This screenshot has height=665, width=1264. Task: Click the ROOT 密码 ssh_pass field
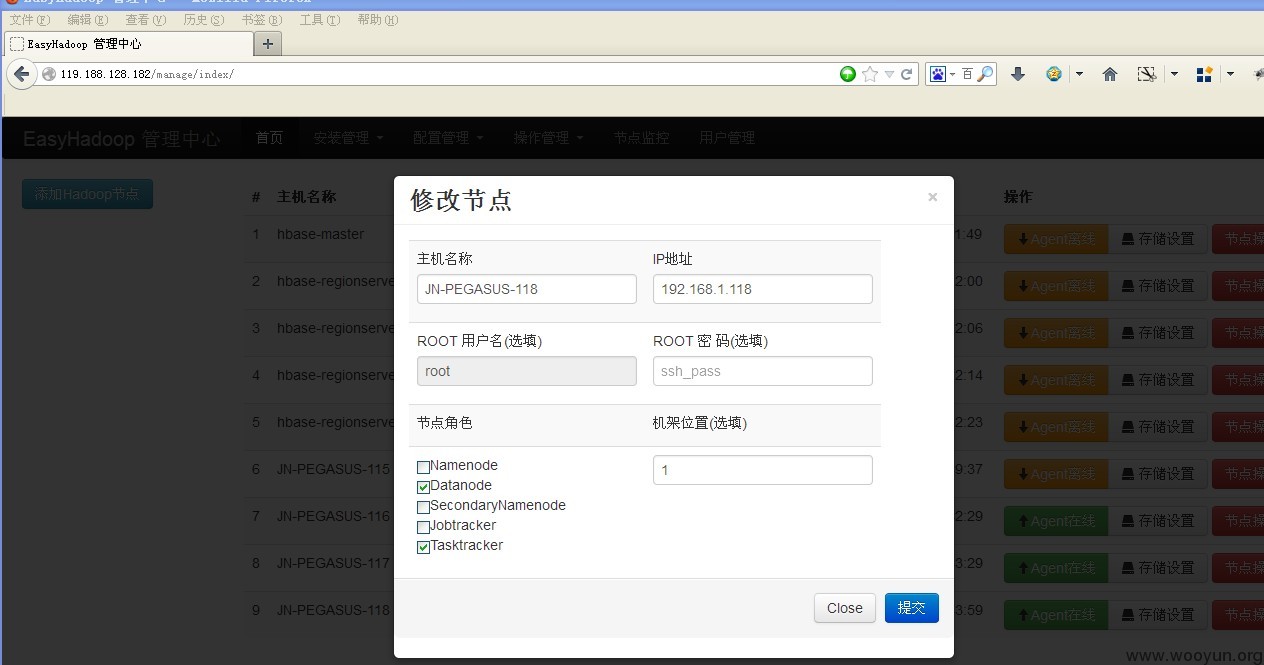click(763, 371)
